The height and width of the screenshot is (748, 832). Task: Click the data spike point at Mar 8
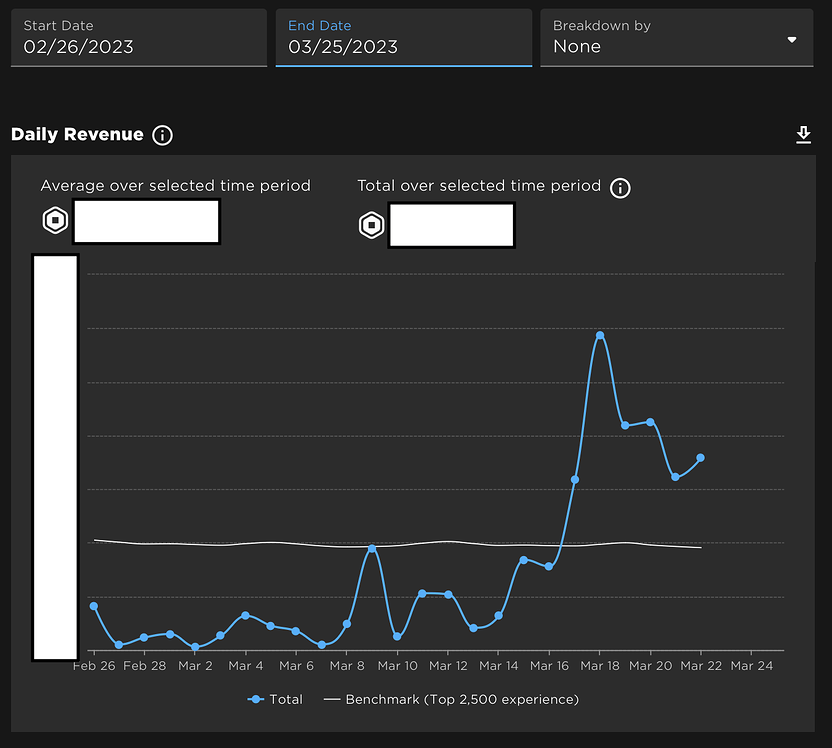click(x=371, y=548)
